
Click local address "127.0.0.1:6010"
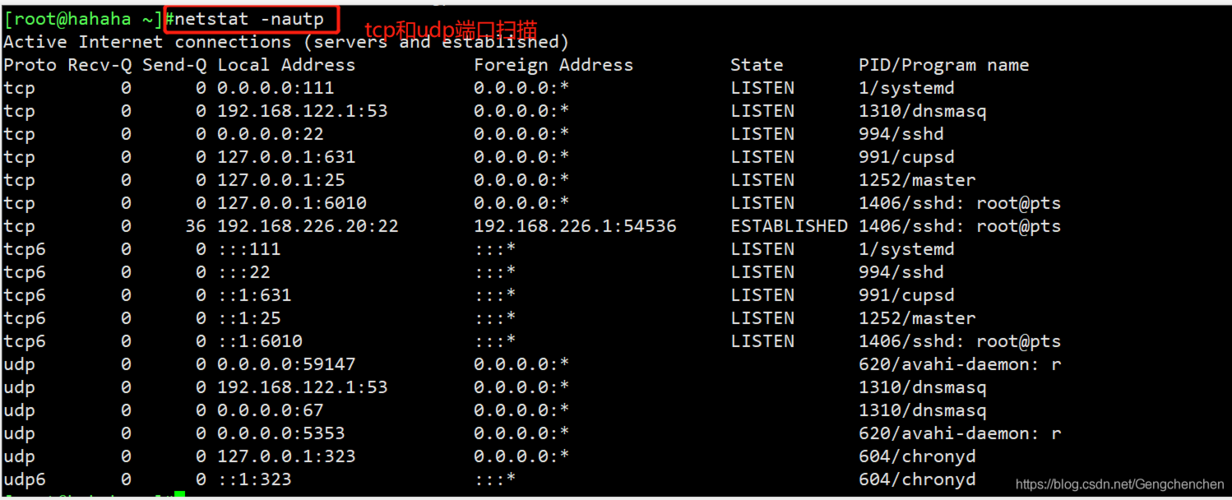coord(292,203)
